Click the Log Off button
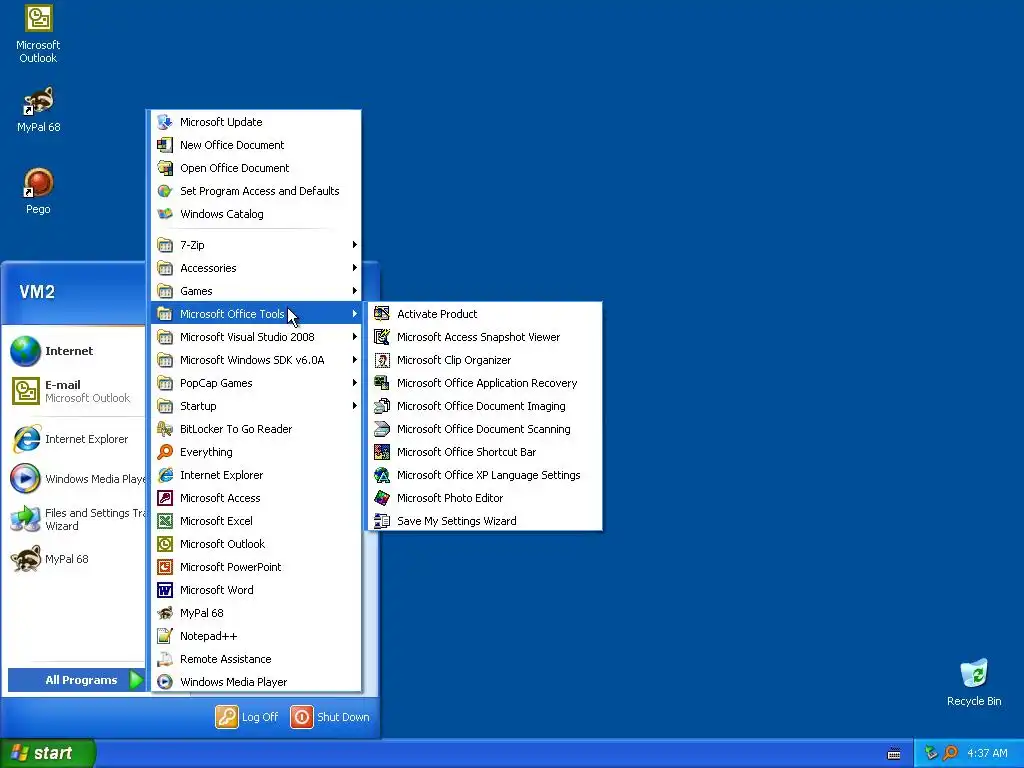Image resolution: width=1024 pixels, height=768 pixels. pos(247,717)
